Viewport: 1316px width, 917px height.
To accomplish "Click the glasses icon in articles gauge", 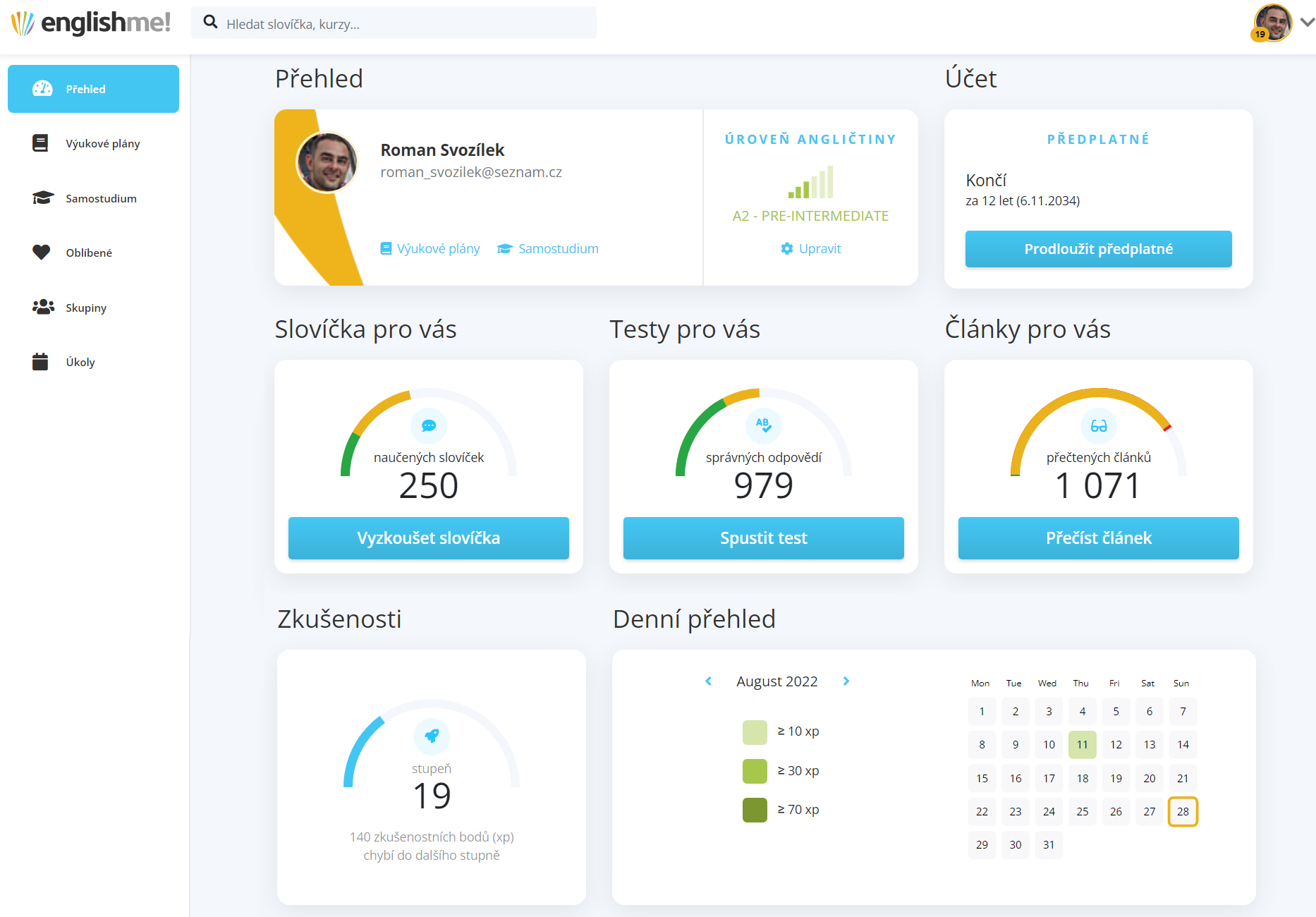I will pyautogui.click(x=1098, y=426).
